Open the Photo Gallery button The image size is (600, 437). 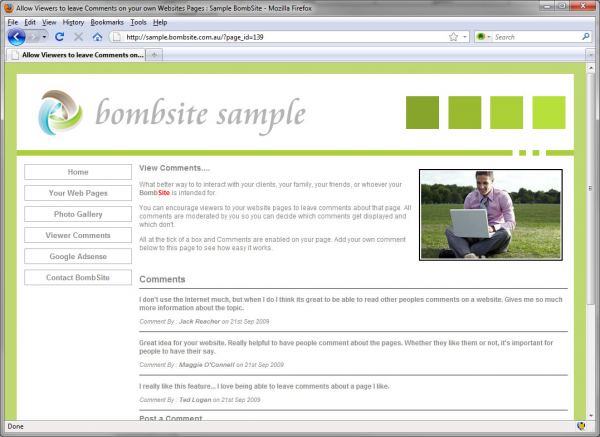pyautogui.click(x=78, y=214)
